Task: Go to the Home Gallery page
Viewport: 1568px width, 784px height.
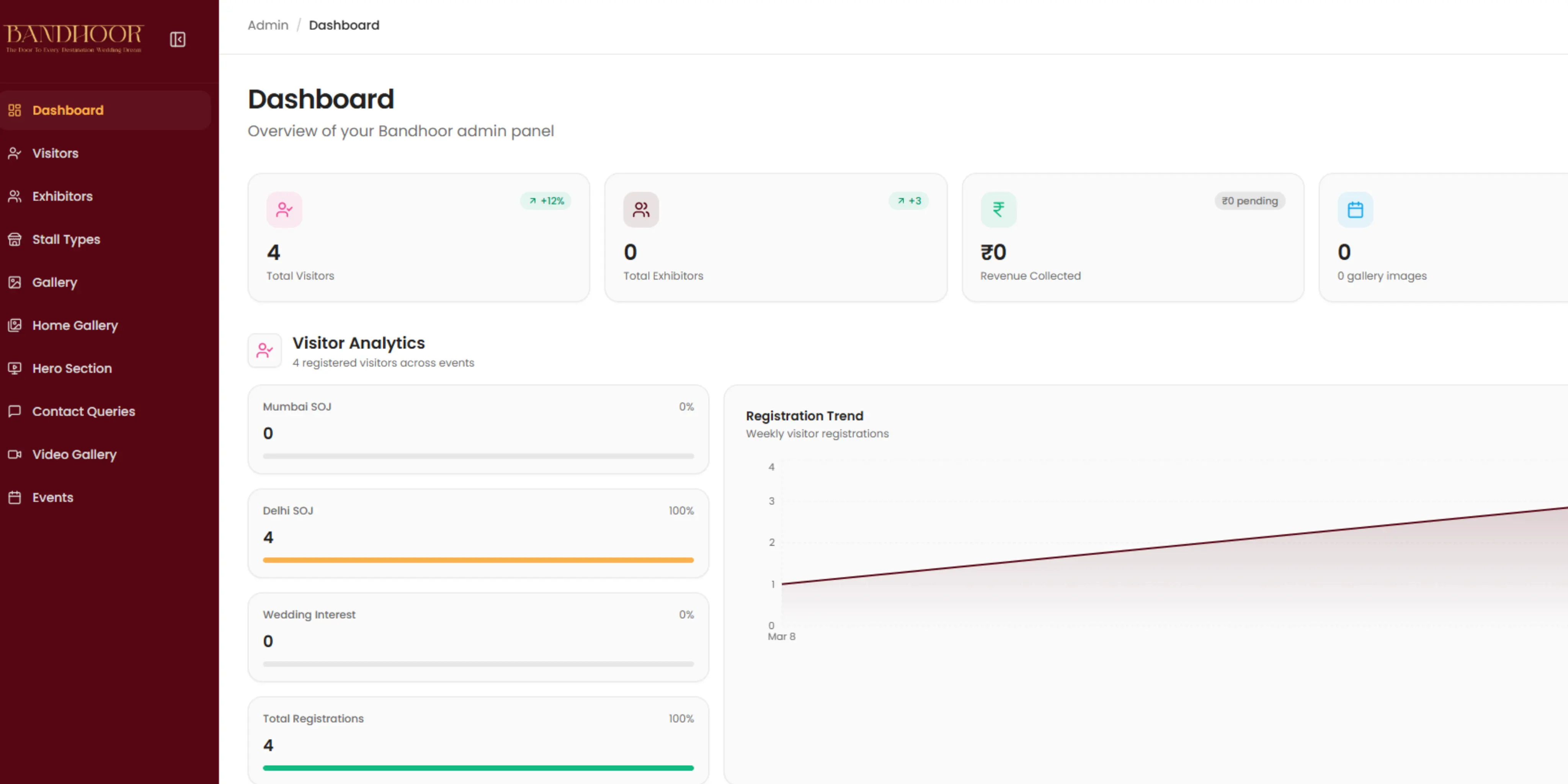Action: 75,326
